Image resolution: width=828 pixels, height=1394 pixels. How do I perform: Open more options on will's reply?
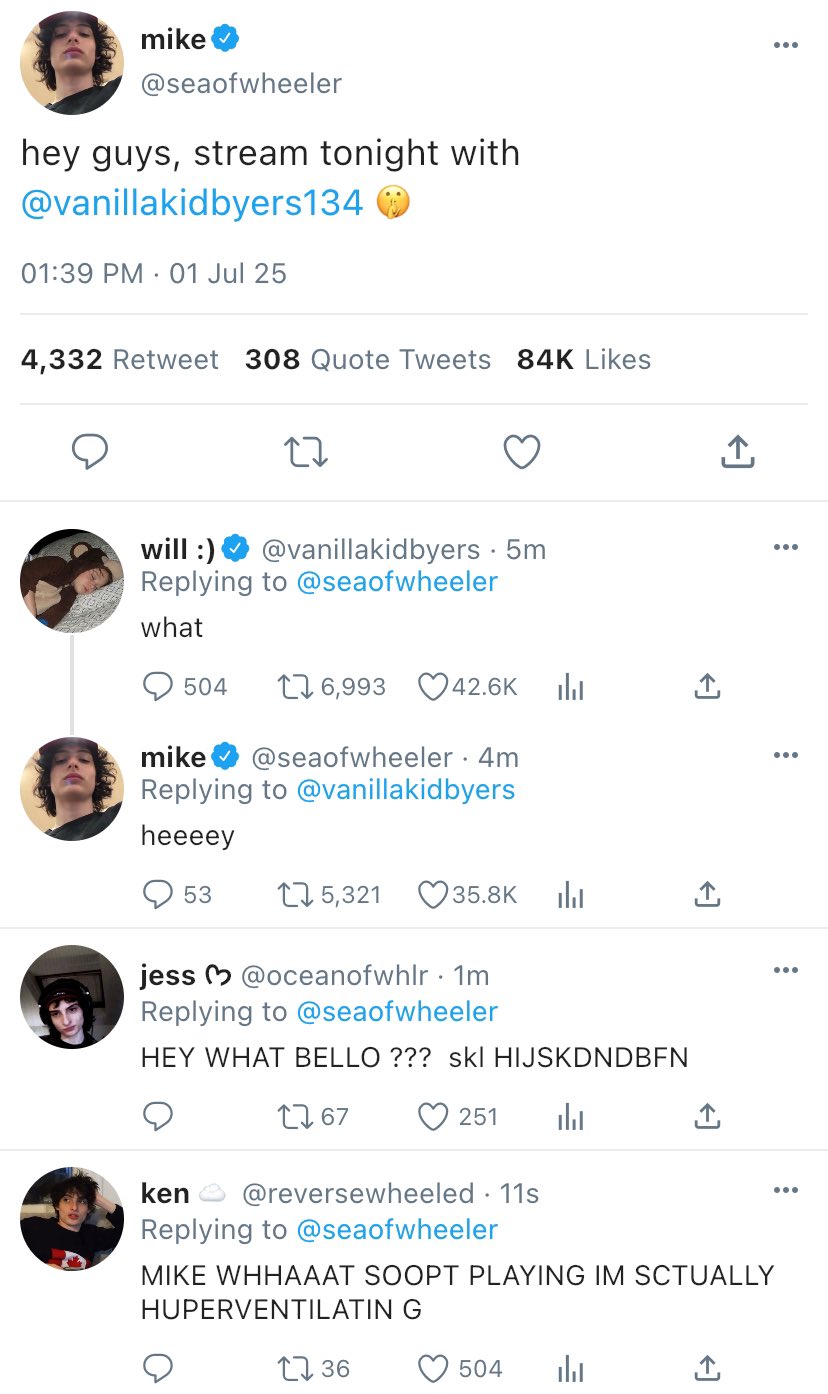[x=786, y=547]
